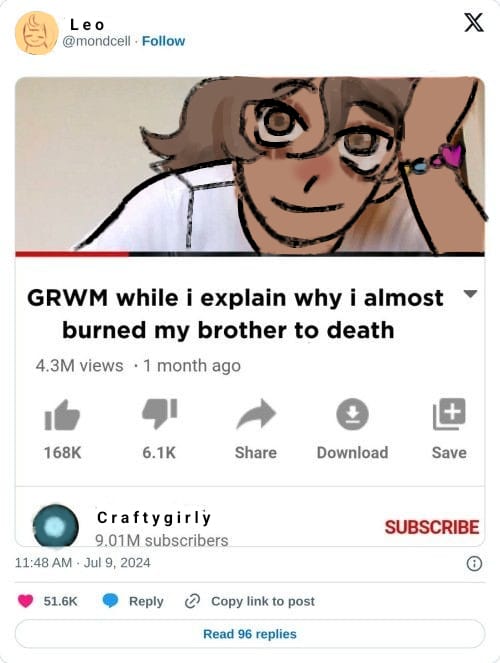This screenshot has width=500, height=663.
Task: Click the copy link chain icon
Action: 192,601
